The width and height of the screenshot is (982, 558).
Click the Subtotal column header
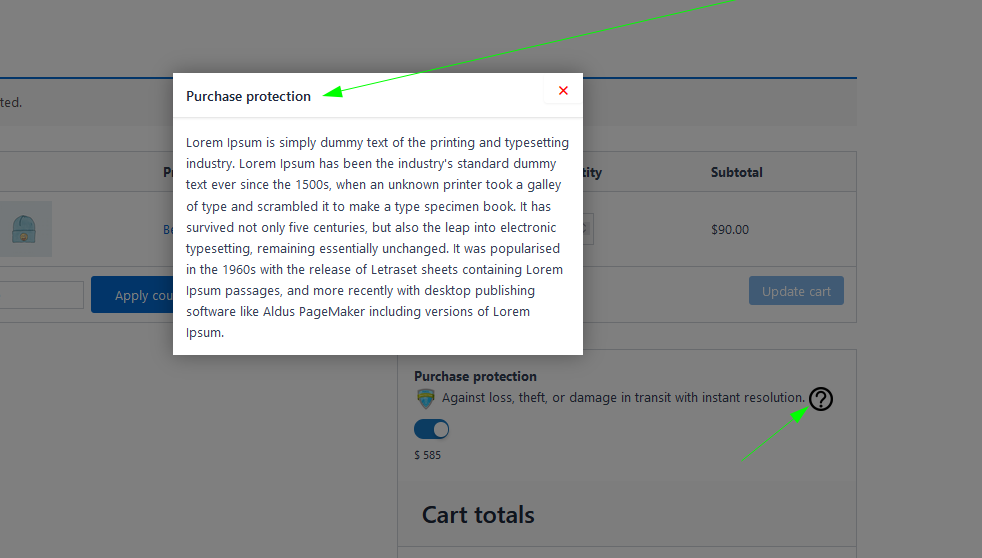[736, 172]
